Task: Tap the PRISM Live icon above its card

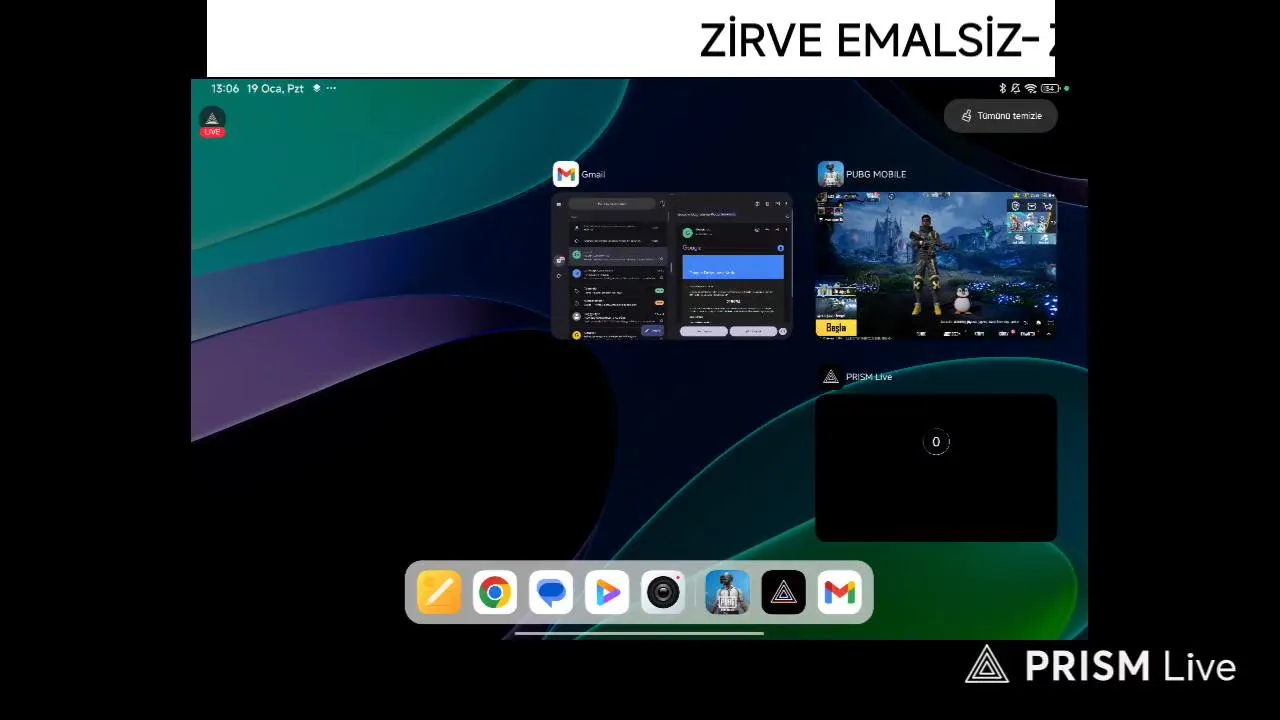Action: (x=830, y=377)
